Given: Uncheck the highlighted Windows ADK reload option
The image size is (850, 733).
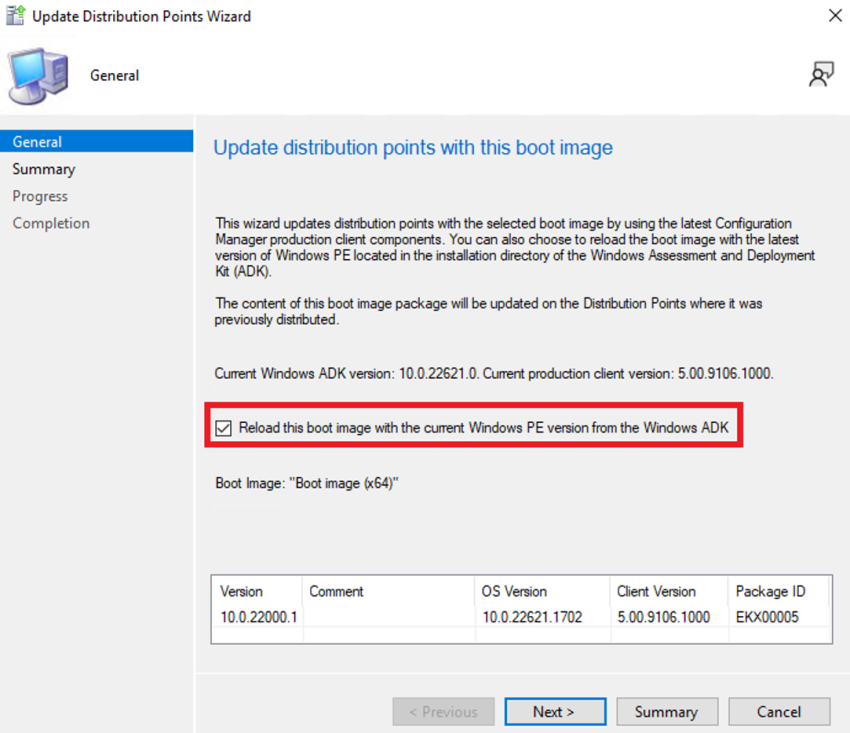Looking at the screenshot, I should (x=222, y=427).
